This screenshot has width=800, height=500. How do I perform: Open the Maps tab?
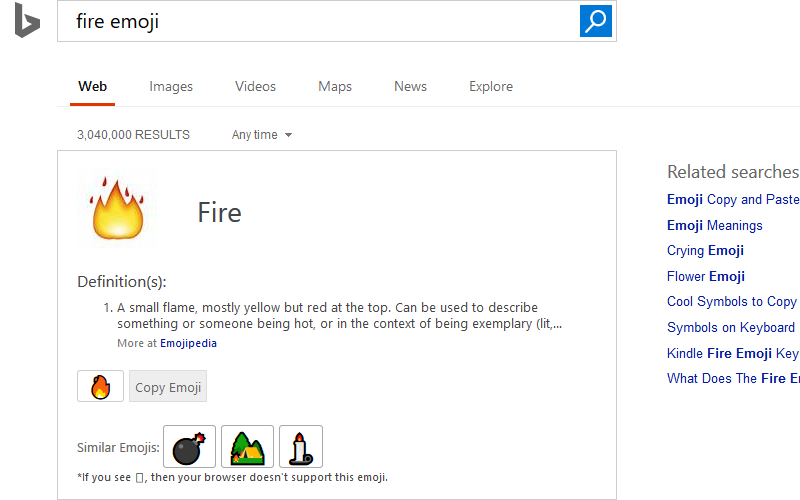[335, 86]
